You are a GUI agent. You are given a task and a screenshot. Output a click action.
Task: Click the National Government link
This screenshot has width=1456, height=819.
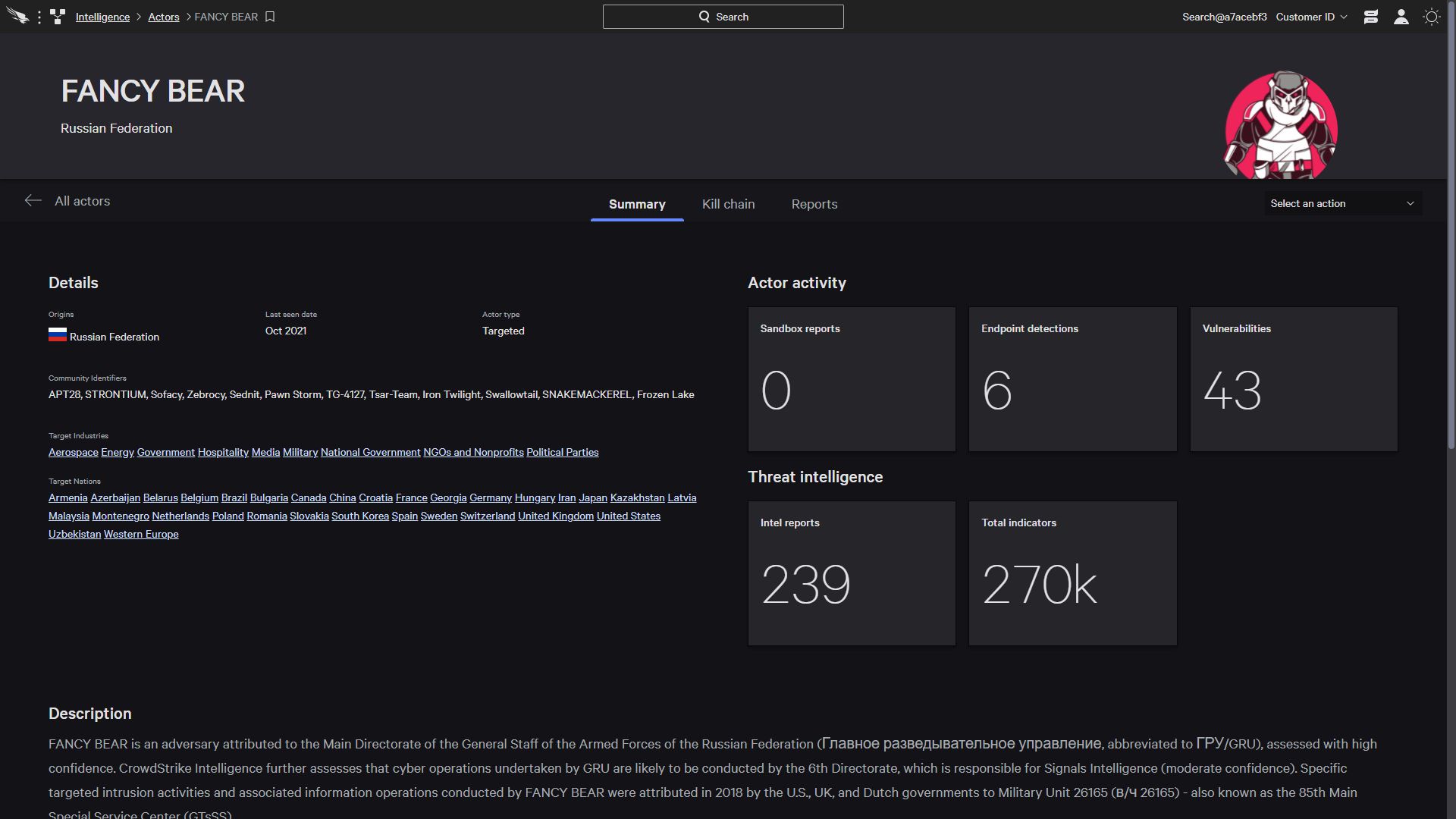pyautogui.click(x=370, y=452)
